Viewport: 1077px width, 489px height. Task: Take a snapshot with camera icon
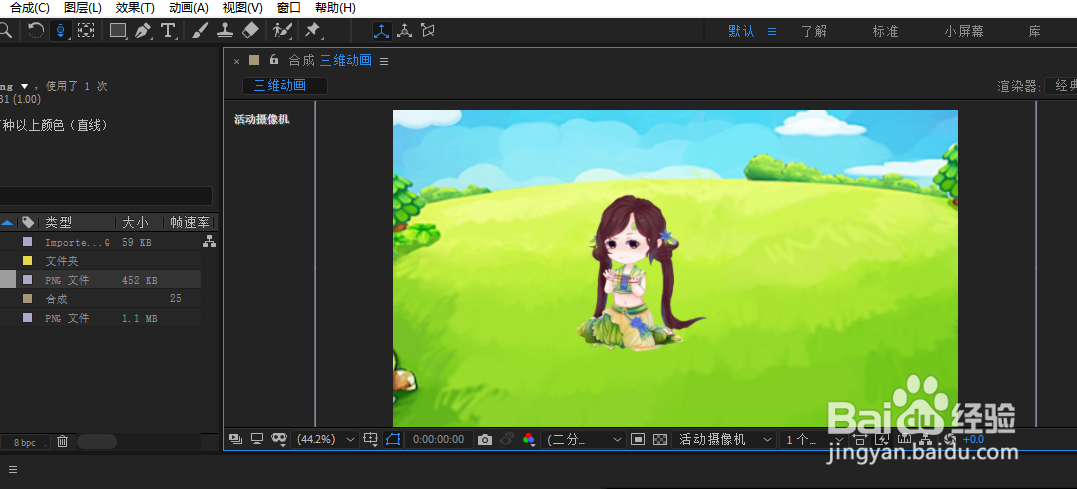485,440
